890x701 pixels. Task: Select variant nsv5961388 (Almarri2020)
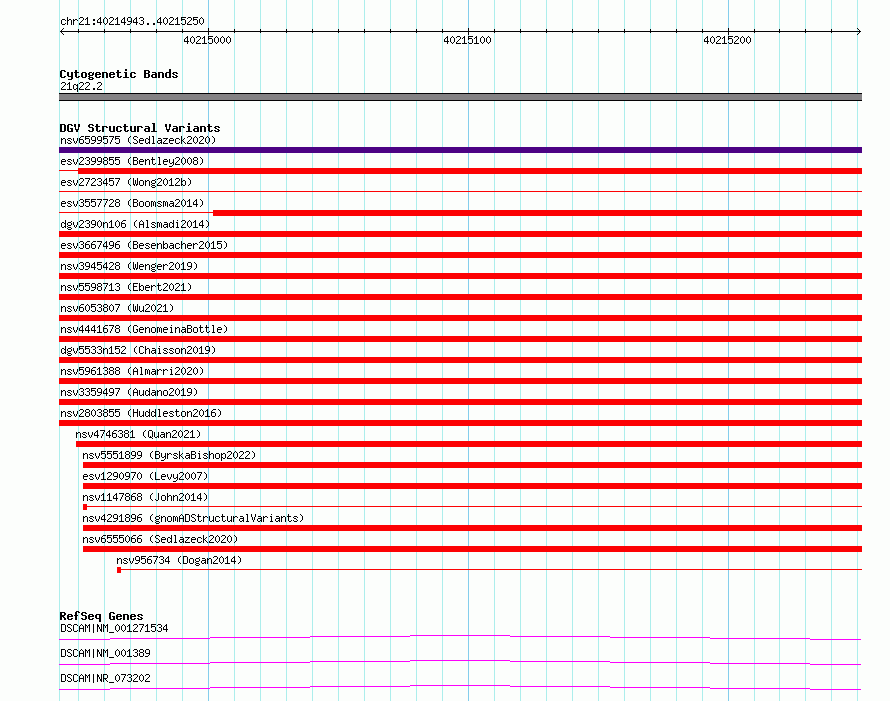[132, 371]
